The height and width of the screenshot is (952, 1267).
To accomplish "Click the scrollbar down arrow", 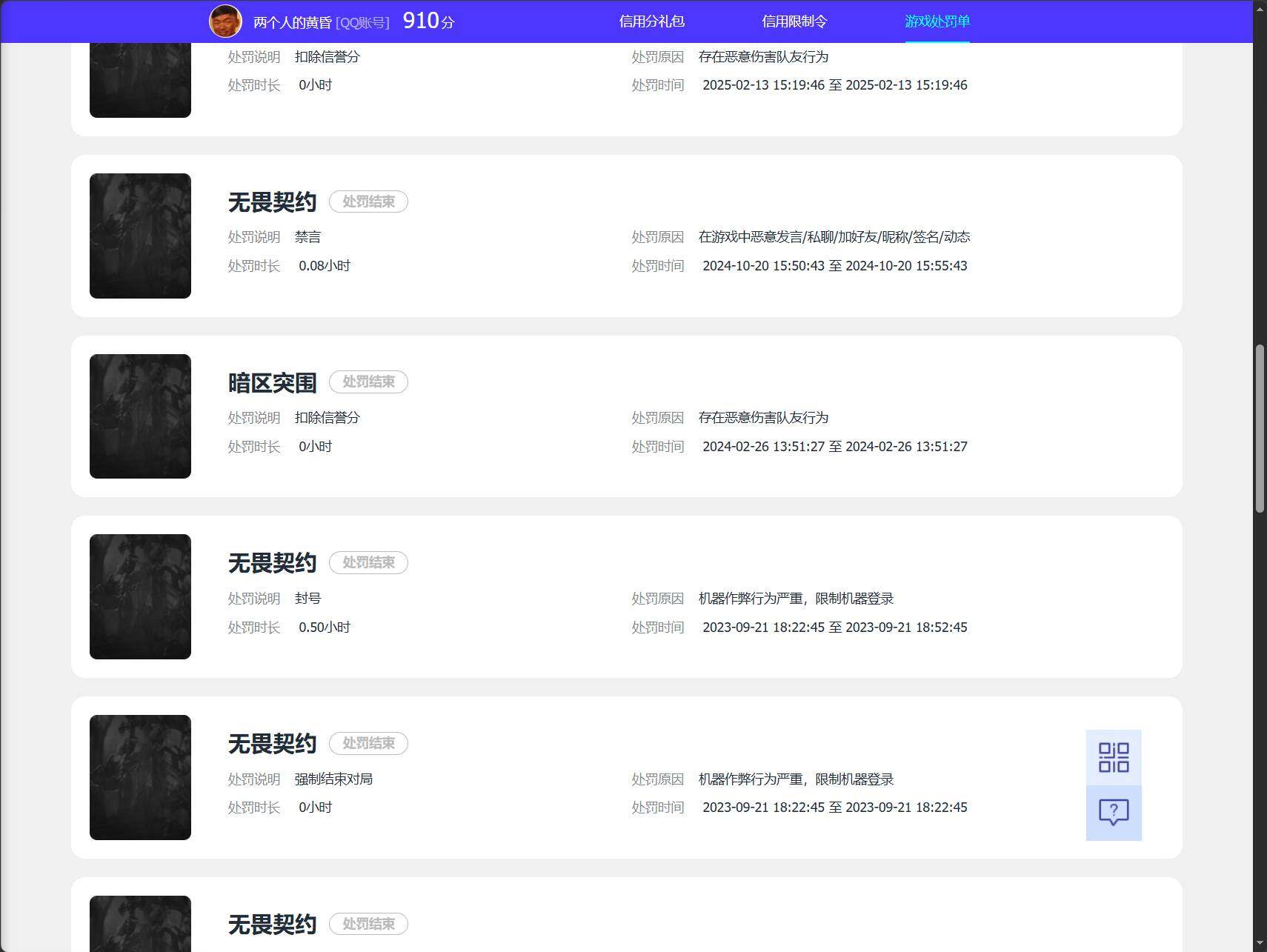I will (x=1260, y=945).
